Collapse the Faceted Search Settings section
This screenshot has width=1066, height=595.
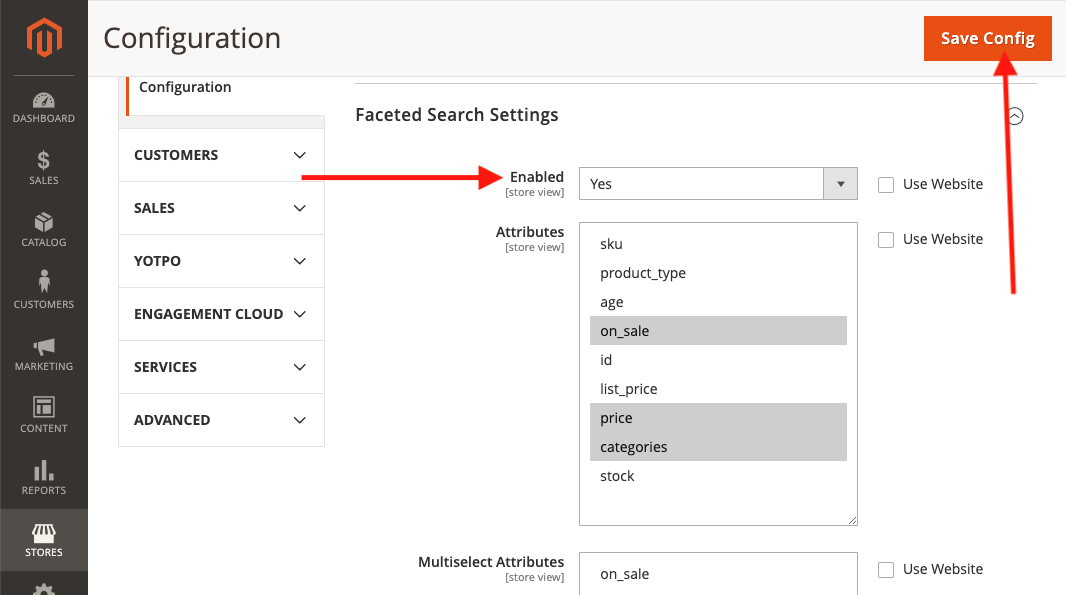point(1015,116)
